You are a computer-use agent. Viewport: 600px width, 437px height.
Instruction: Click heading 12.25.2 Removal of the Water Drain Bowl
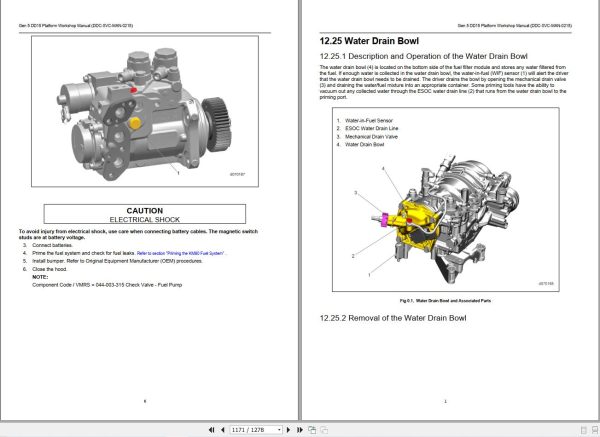point(393,318)
